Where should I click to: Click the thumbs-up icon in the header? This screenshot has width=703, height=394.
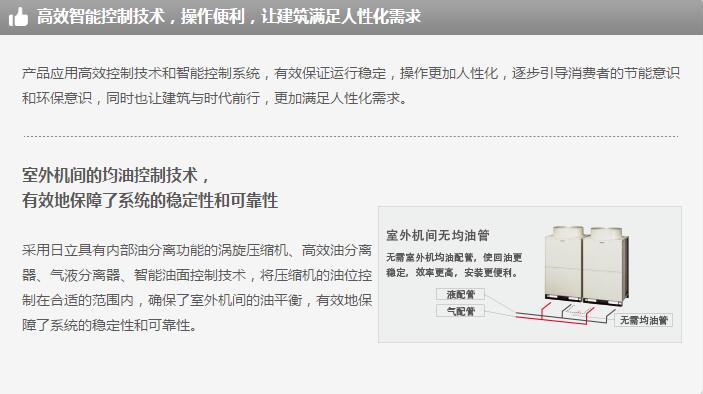tap(18, 17)
